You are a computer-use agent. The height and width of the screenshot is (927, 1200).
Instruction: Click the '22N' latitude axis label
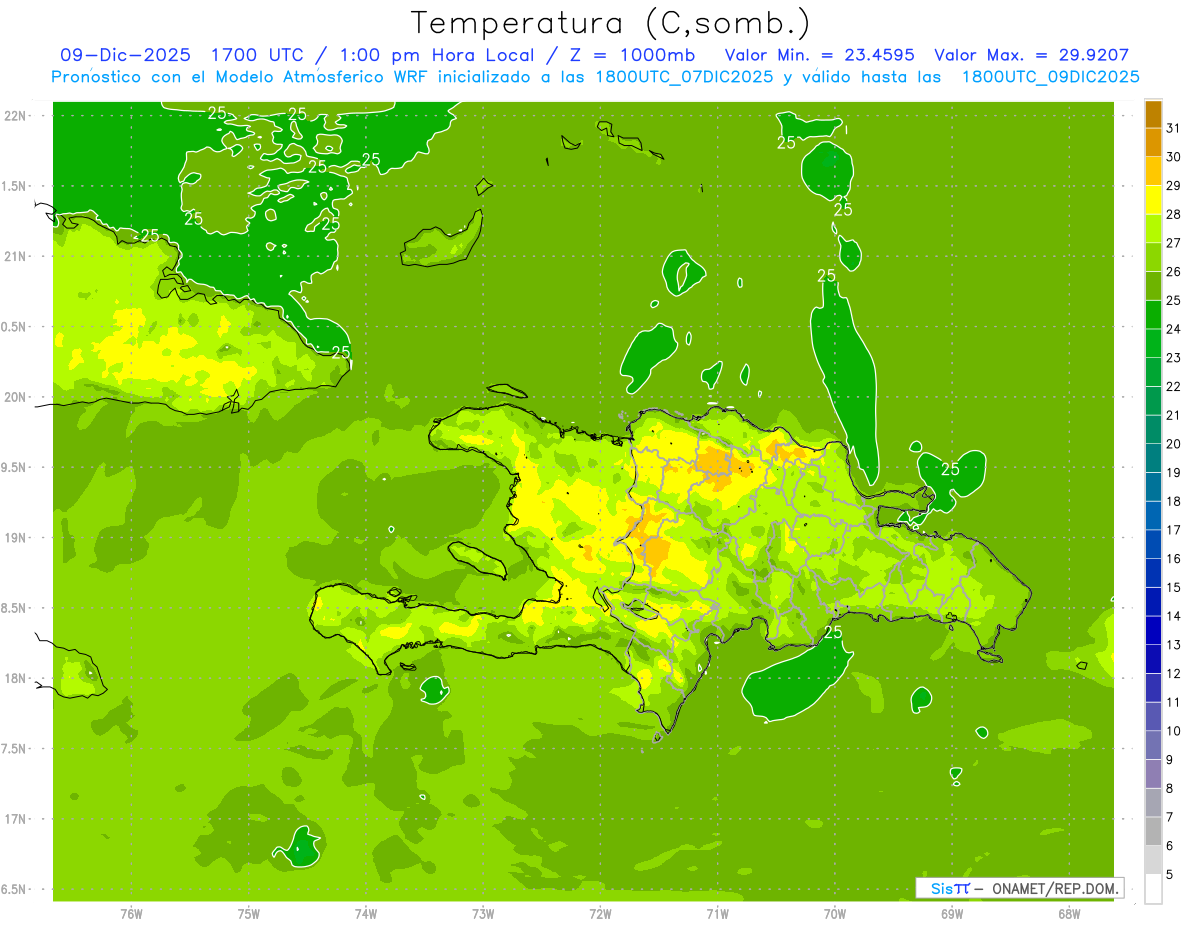(17, 116)
